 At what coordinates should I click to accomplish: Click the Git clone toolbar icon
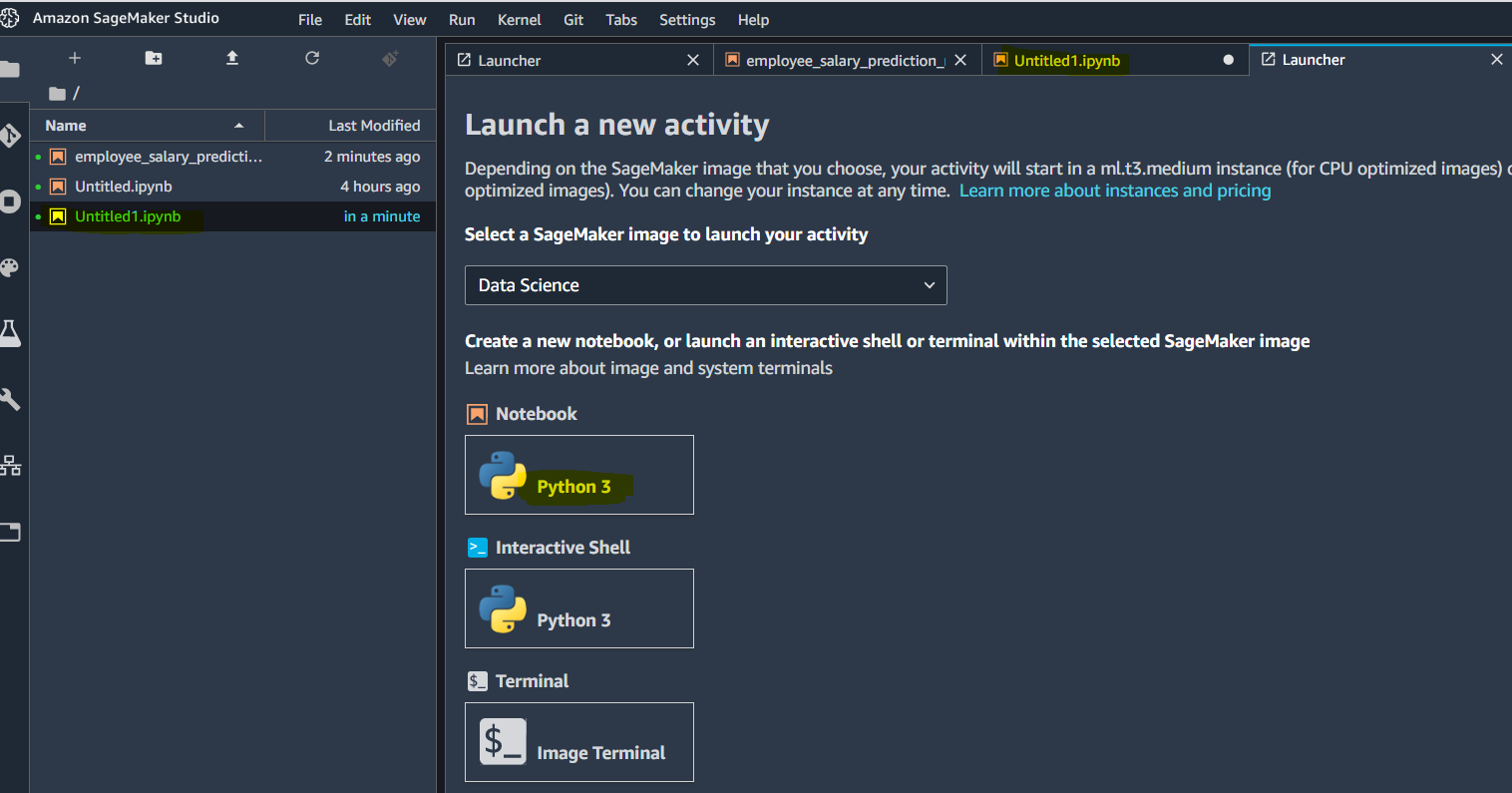coord(391,58)
